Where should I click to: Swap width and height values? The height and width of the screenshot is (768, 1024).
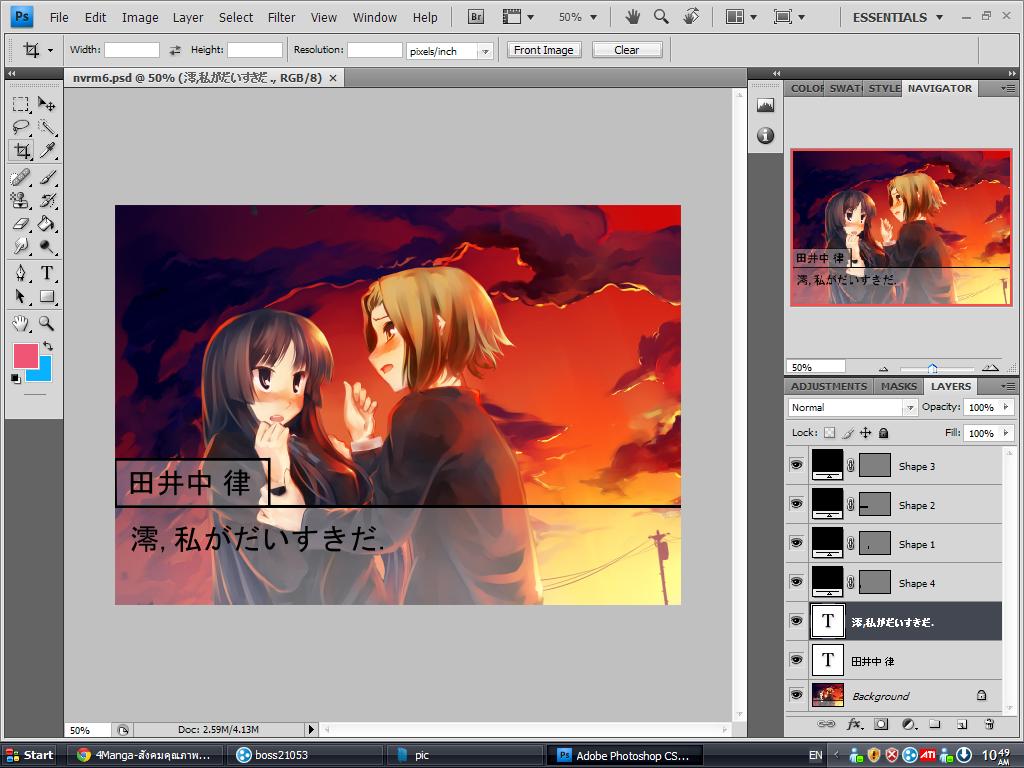click(x=174, y=50)
